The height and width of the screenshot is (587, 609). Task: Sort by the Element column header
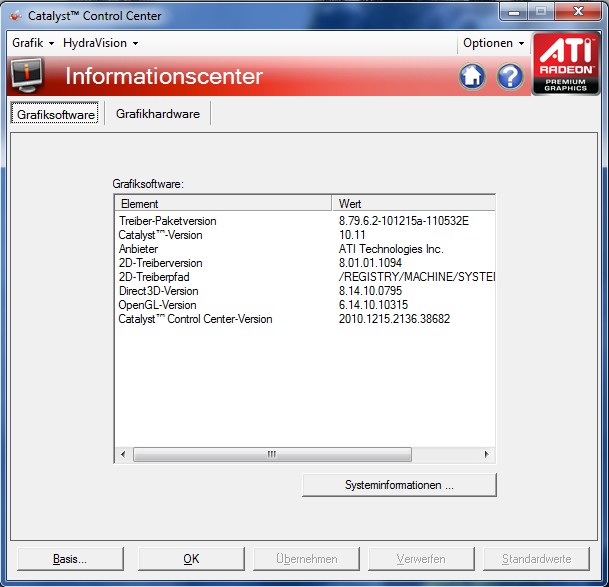223,204
